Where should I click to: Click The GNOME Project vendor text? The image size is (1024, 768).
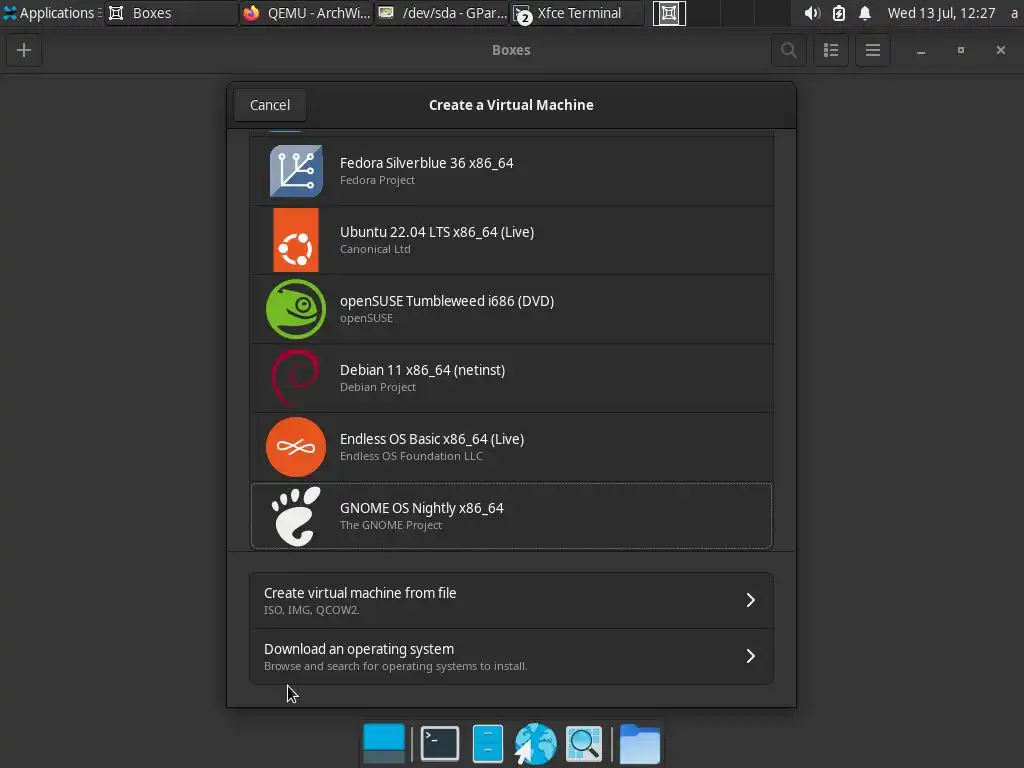[391, 525]
